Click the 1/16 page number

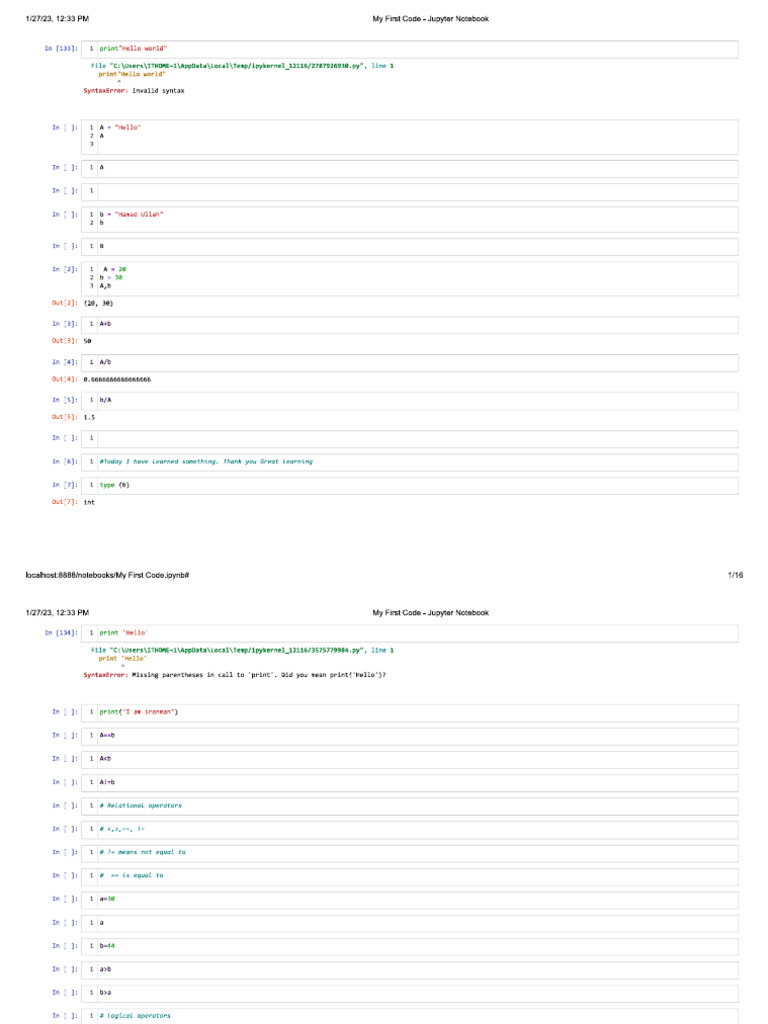tap(735, 575)
